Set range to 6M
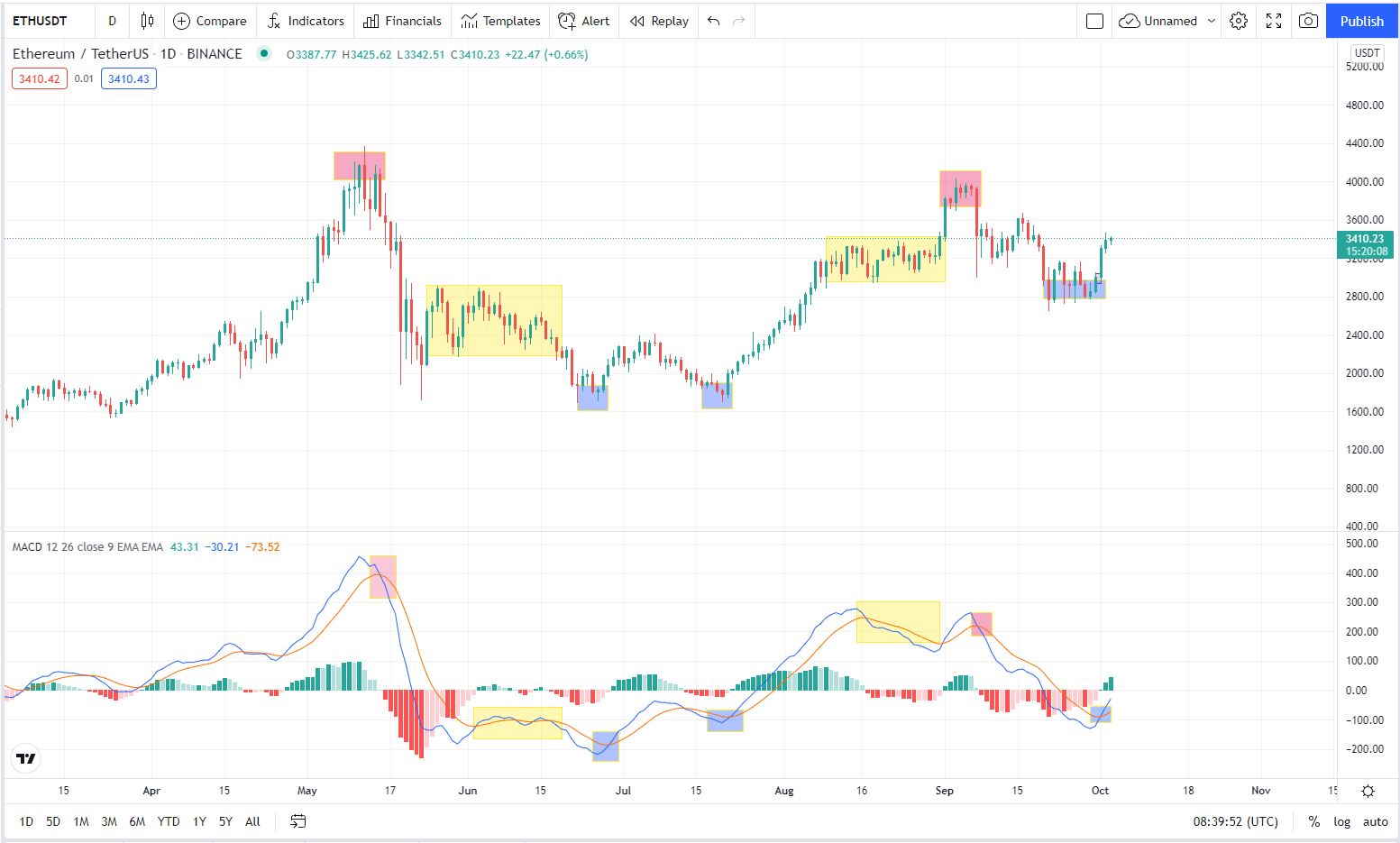 click(137, 821)
